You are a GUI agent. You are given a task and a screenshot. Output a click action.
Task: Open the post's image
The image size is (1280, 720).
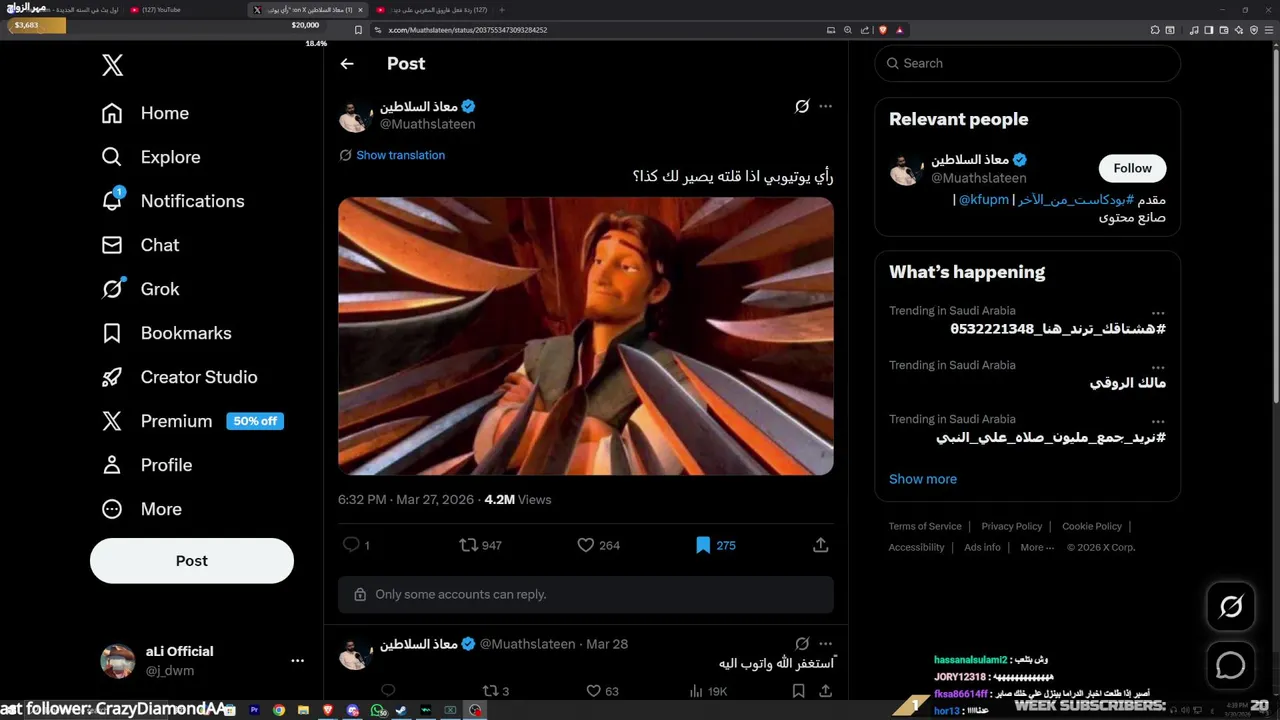pos(586,336)
